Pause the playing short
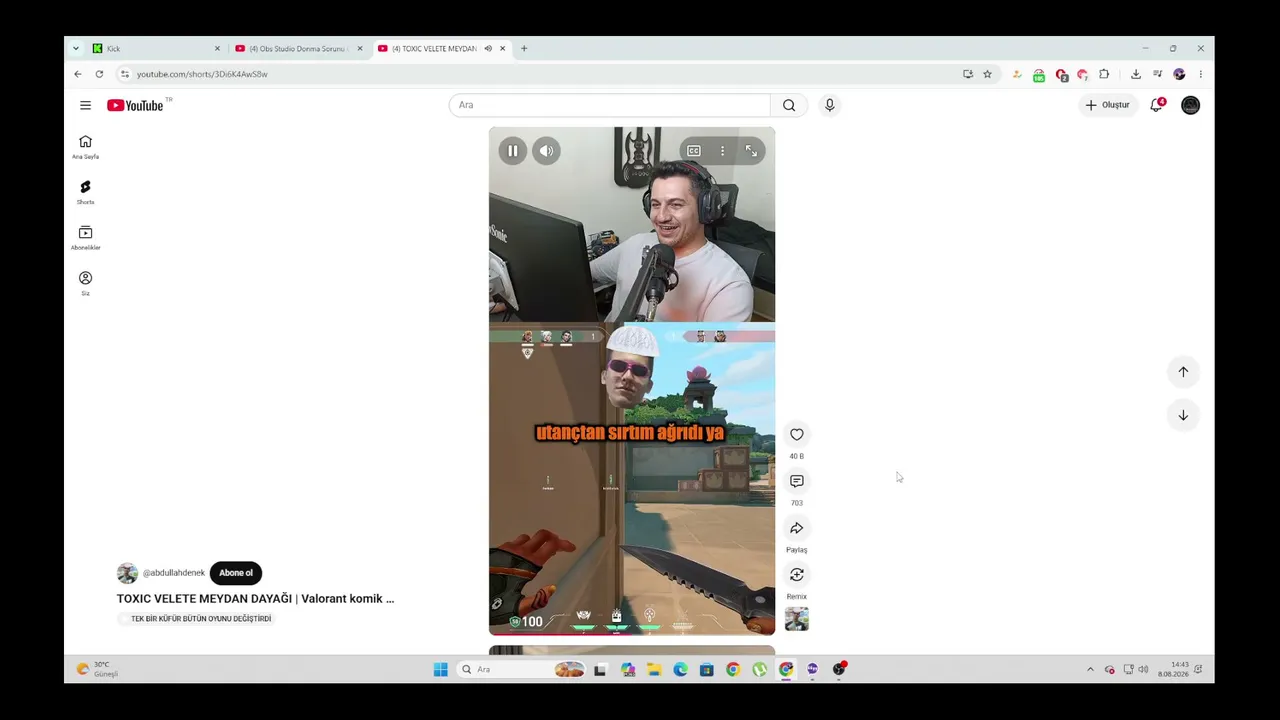Screen dimensions: 1280x720 513,151
